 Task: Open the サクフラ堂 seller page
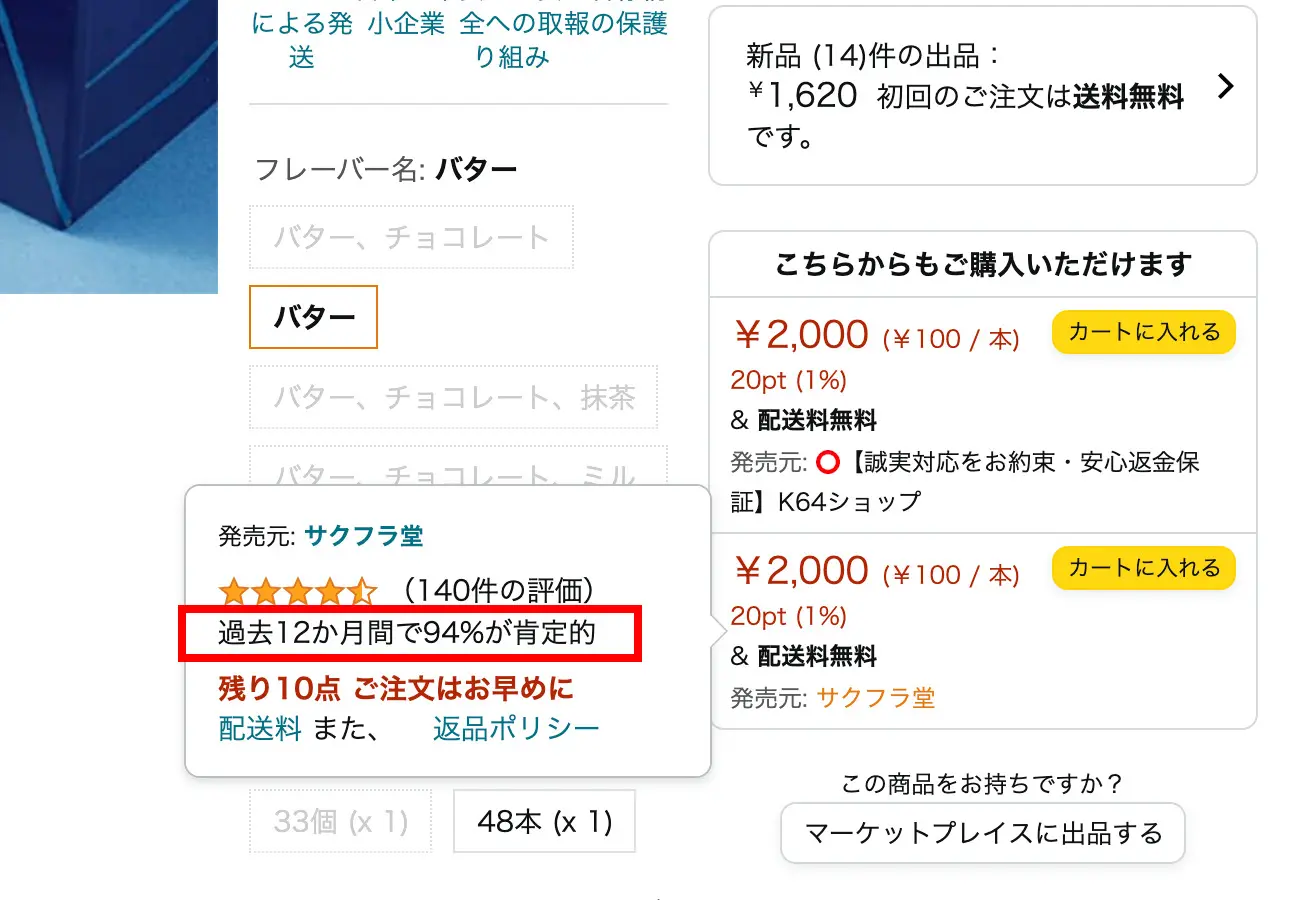point(366,536)
